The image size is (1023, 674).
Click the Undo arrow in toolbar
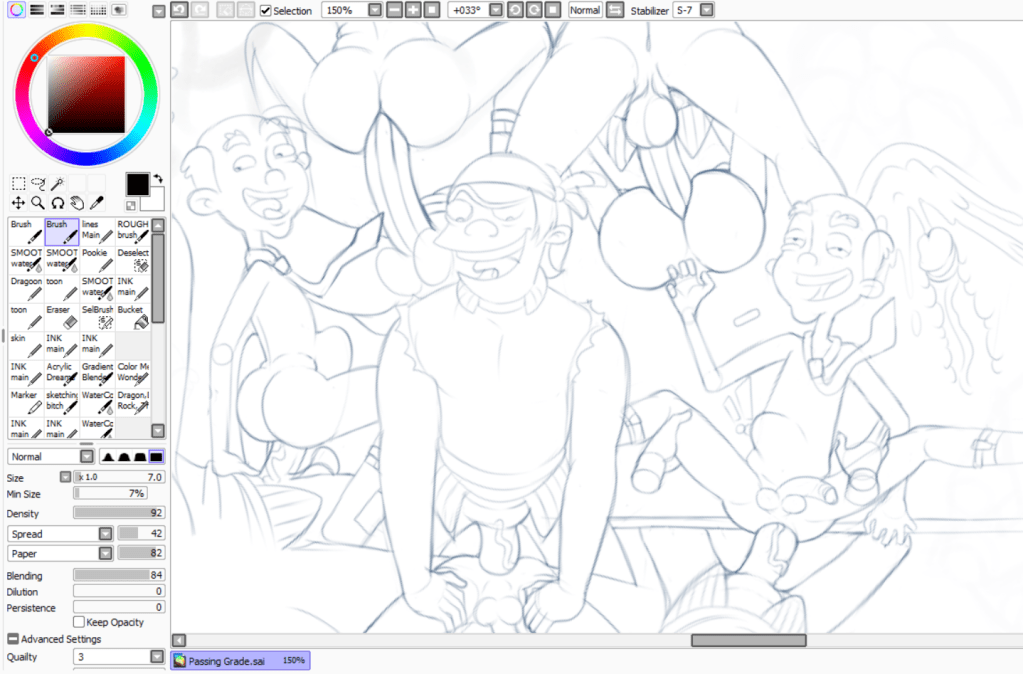click(178, 10)
